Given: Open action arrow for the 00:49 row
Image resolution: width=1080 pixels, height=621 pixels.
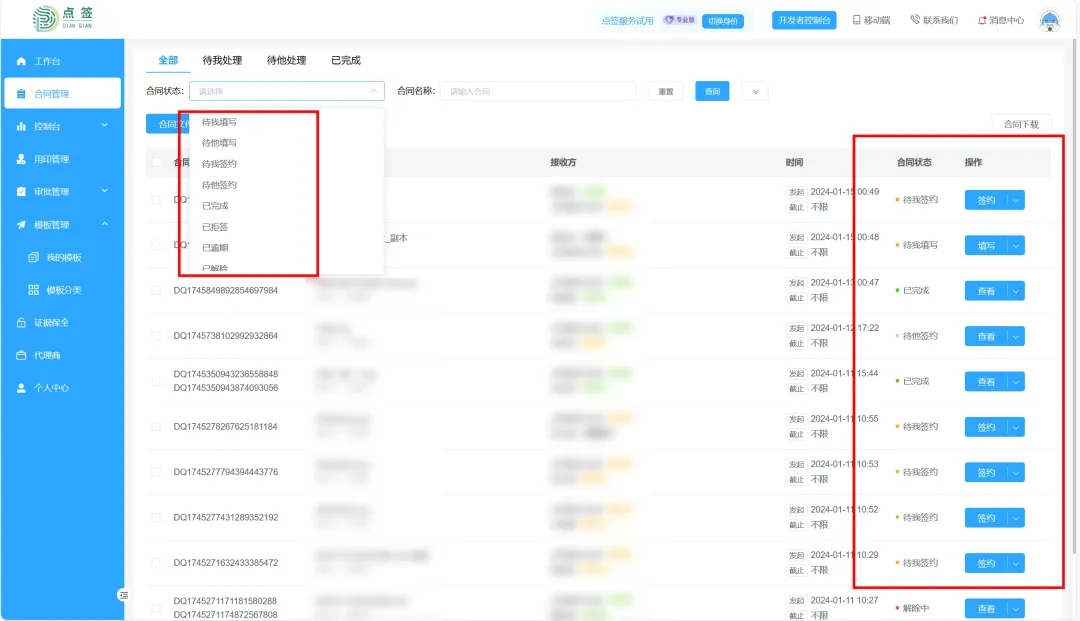Looking at the screenshot, I should point(1016,200).
